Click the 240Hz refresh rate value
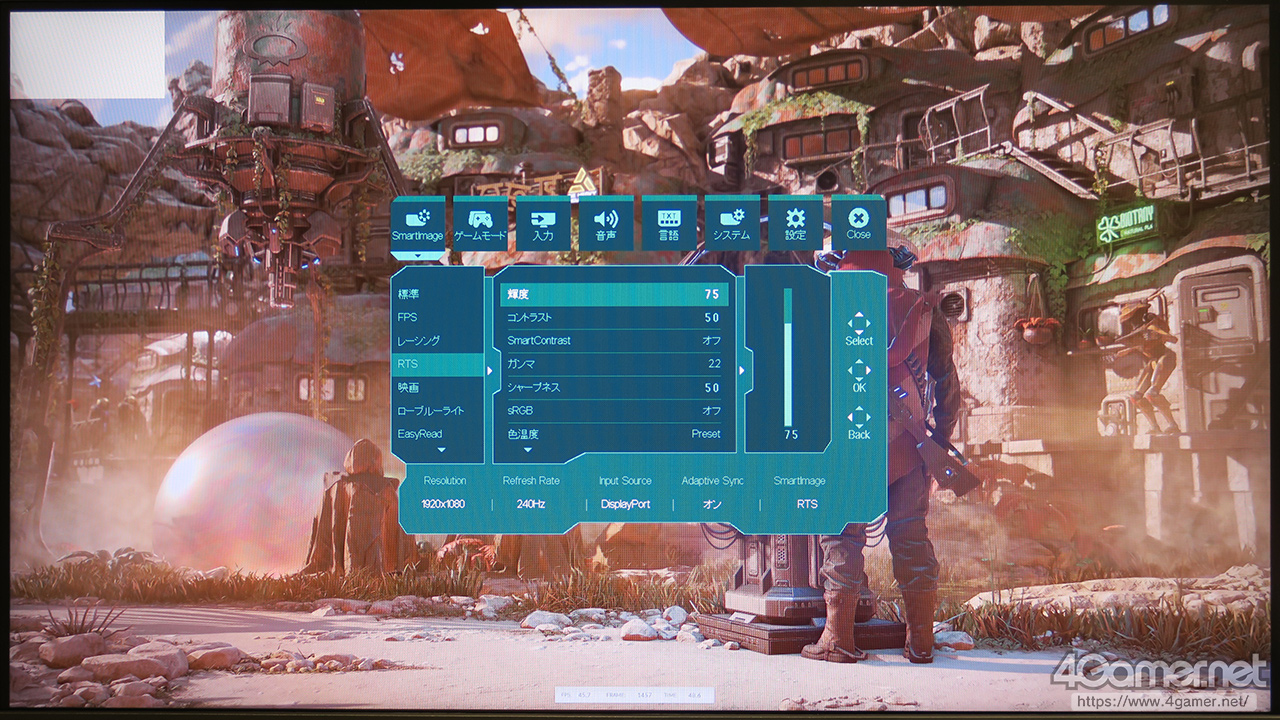This screenshot has width=1280, height=720. [531, 504]
